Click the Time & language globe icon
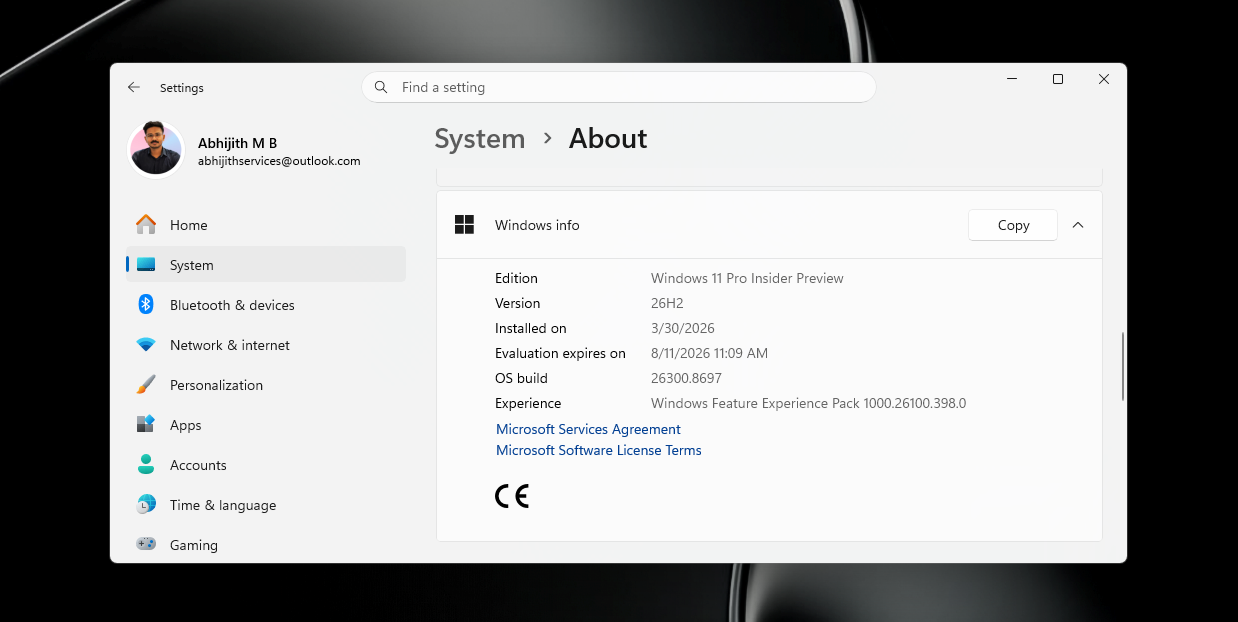Viewport: 1238px width, 622px height. click(x=146, y=505)
